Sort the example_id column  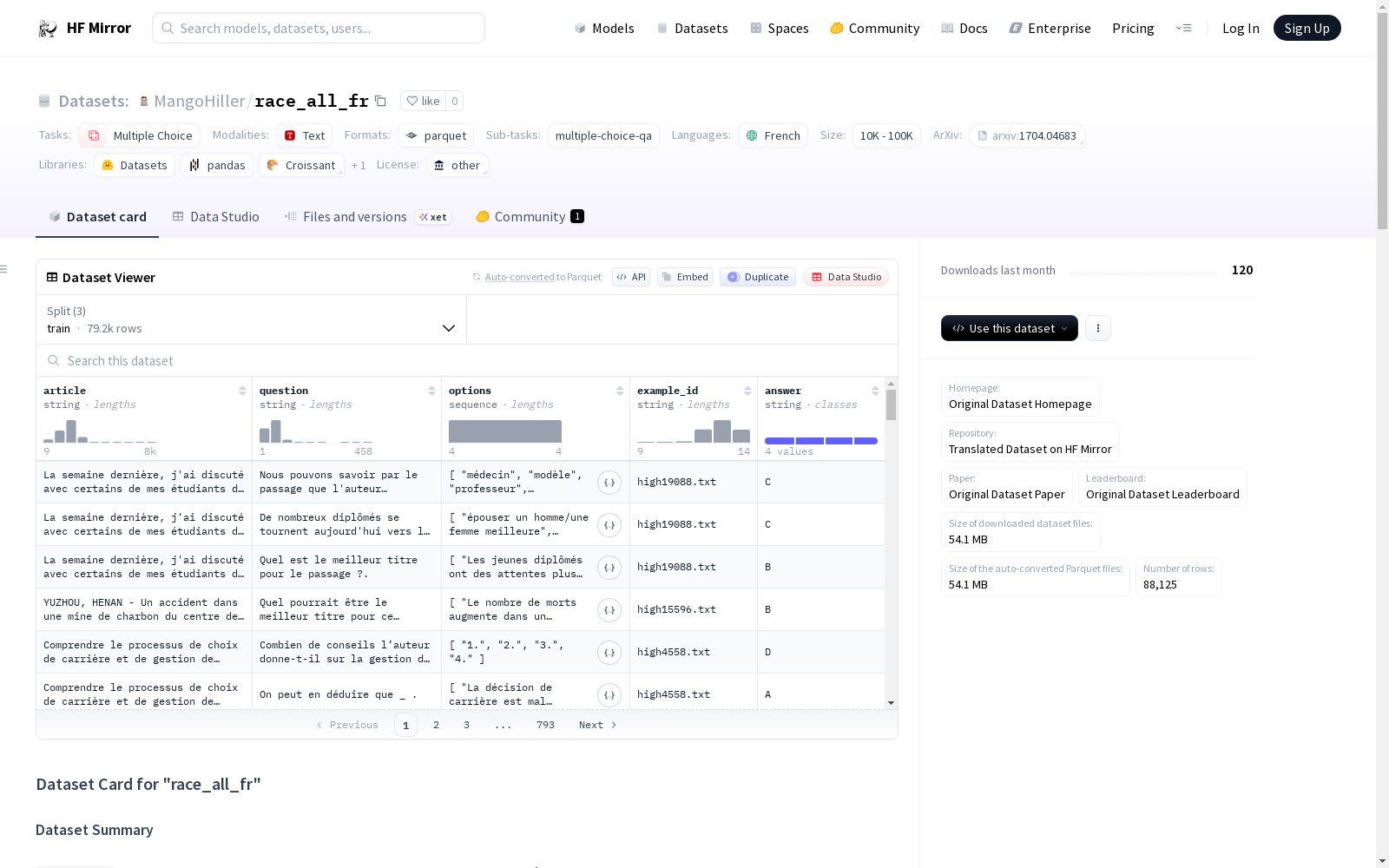tap(747, 391)
